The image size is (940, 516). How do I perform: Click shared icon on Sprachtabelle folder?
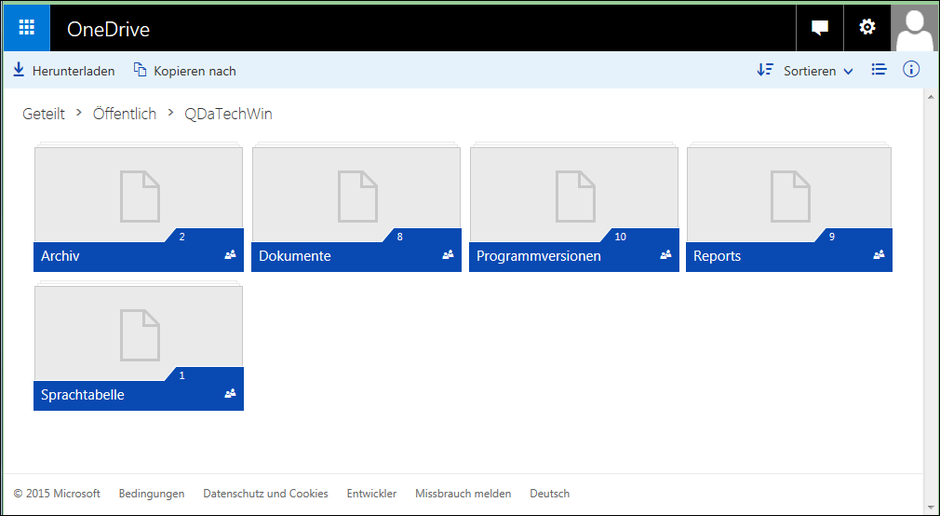230,394
